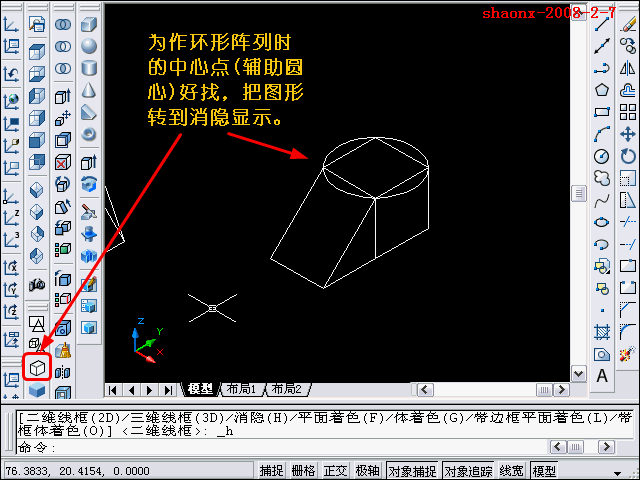Toggle 对象追踪 object tracking
The image size is (640, 480).
click(468, 471)
